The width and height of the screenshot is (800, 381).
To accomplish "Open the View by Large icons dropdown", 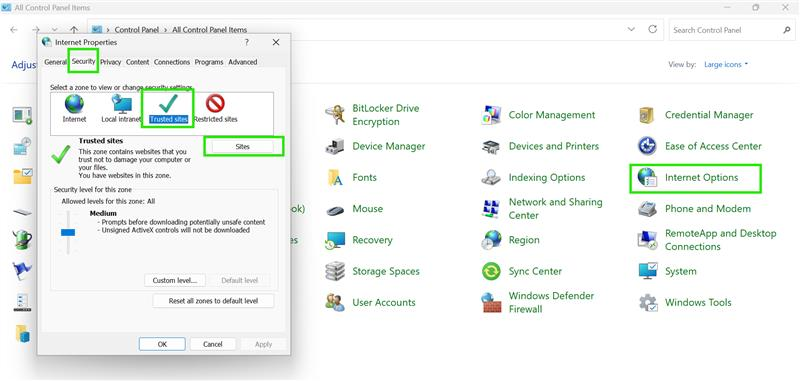I will [726, 65].
